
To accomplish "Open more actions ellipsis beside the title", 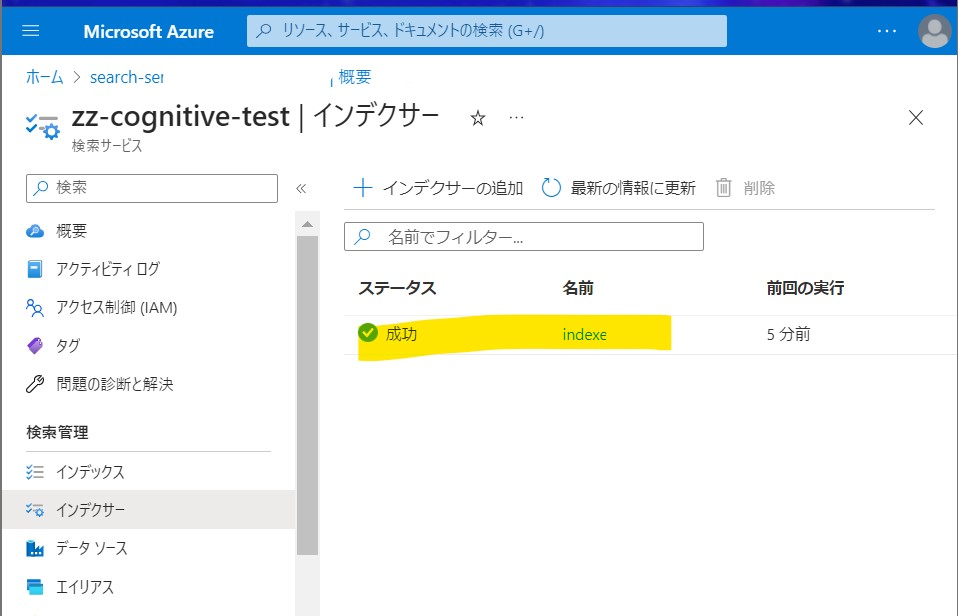I will point(516,117).
